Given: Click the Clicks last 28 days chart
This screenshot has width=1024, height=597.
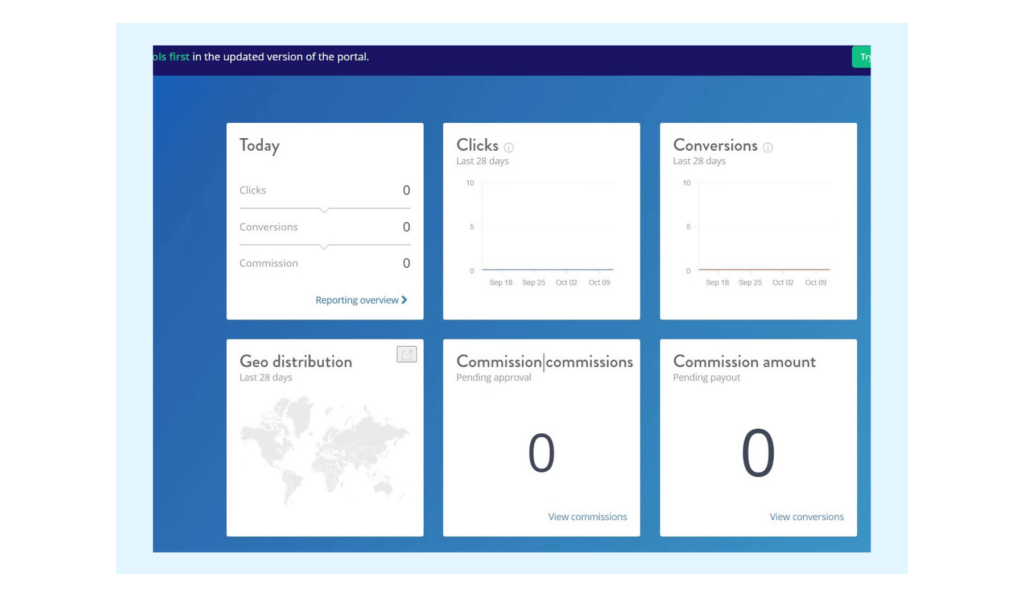Looking at the screenshot, I should tap(541, 233).
